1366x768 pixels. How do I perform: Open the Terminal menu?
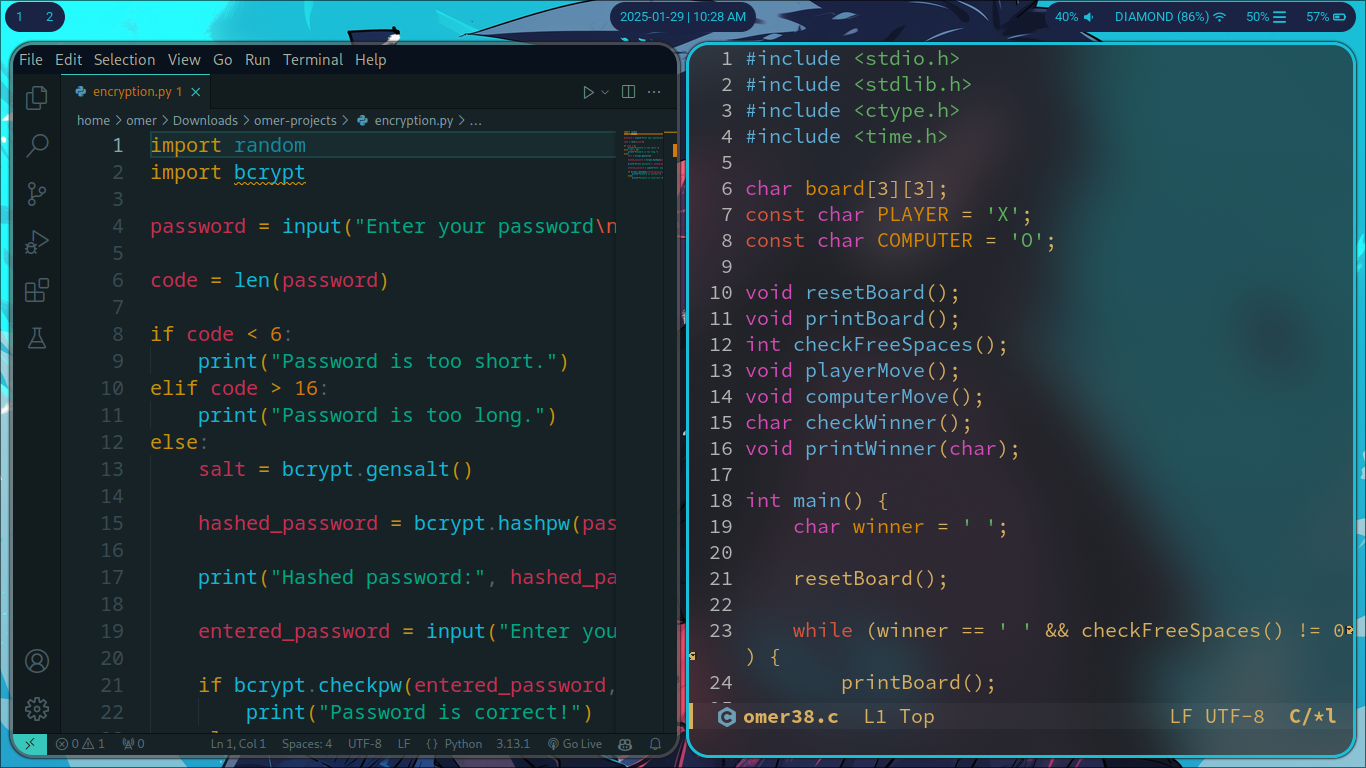click(x=313, y=59)
